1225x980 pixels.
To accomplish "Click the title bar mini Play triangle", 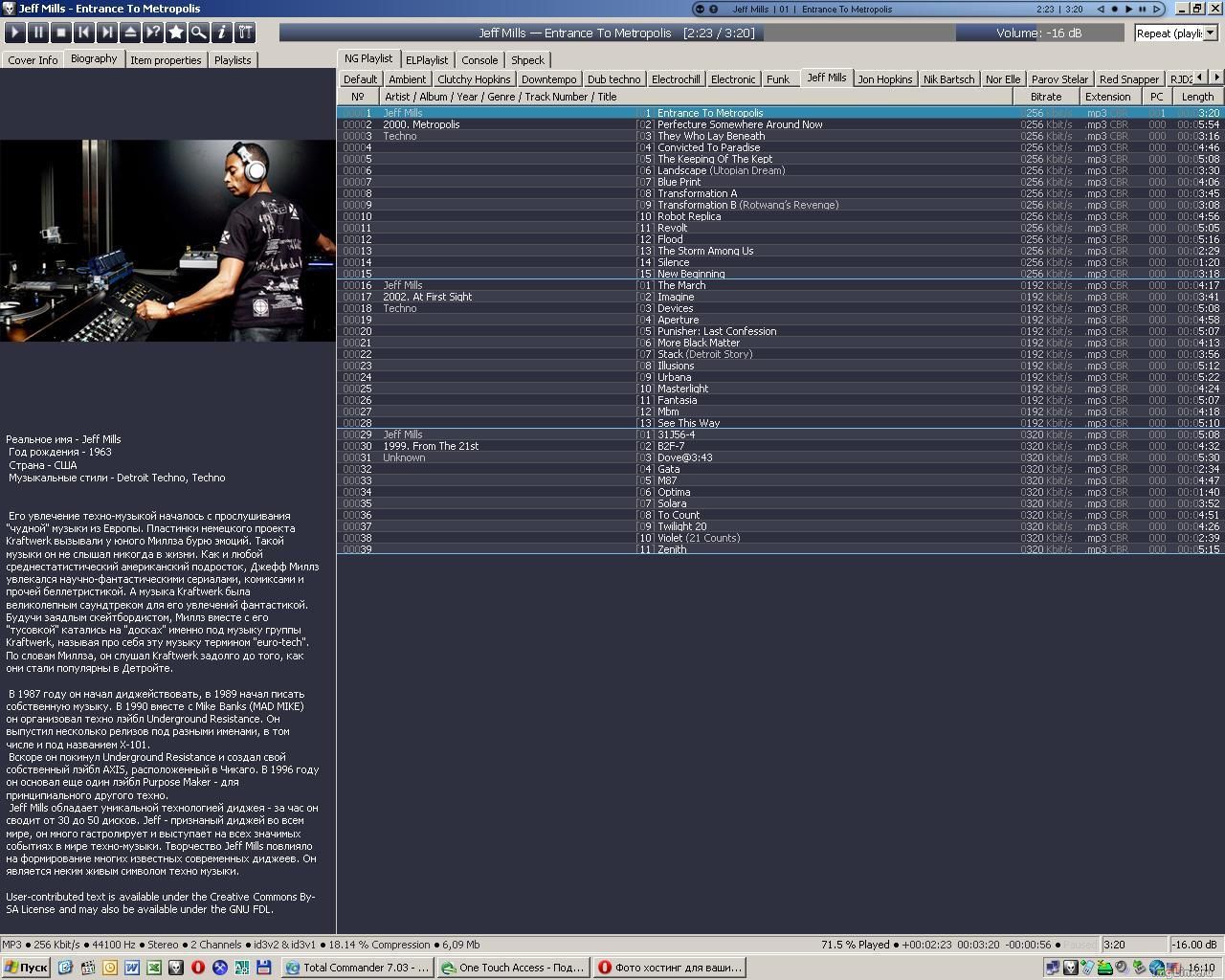I will point(1128,9).
